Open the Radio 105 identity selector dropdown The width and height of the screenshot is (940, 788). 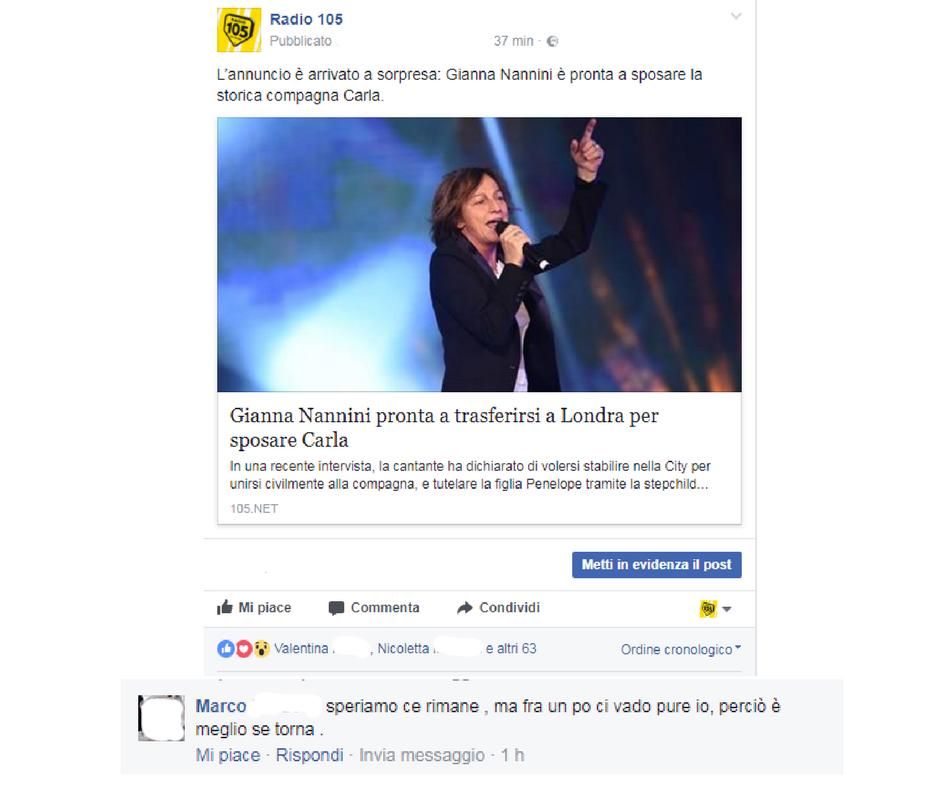click(x=716, y=609)
